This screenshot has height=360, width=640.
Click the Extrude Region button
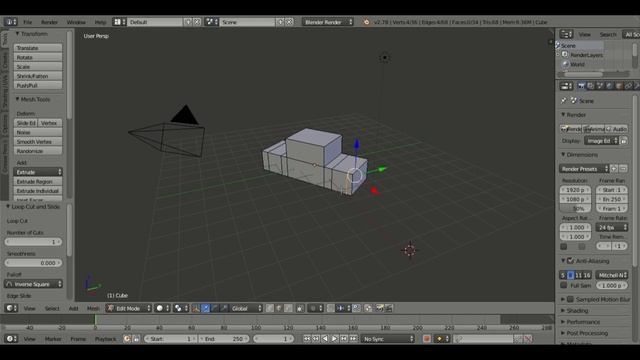point(38,181)
